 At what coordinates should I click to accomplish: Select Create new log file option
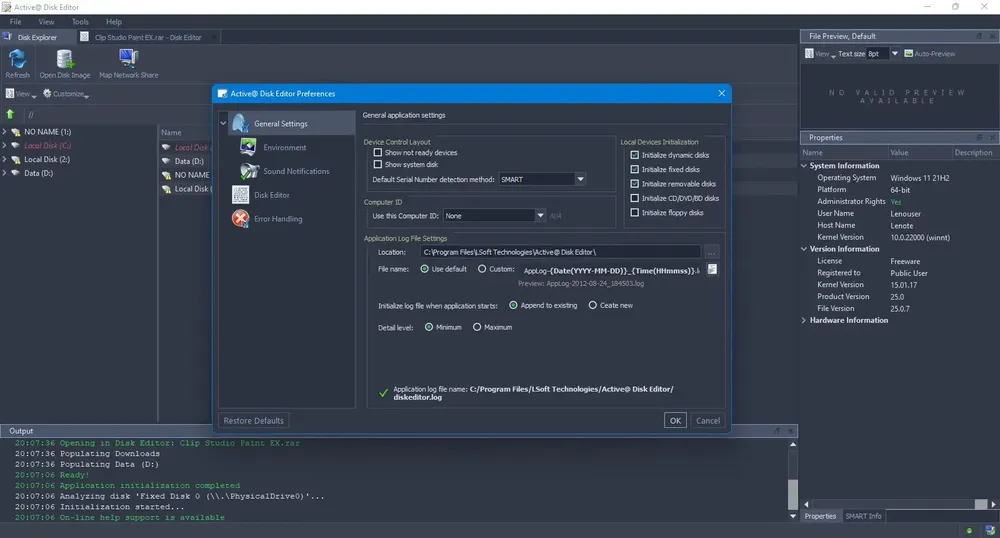tap(592, 305)
